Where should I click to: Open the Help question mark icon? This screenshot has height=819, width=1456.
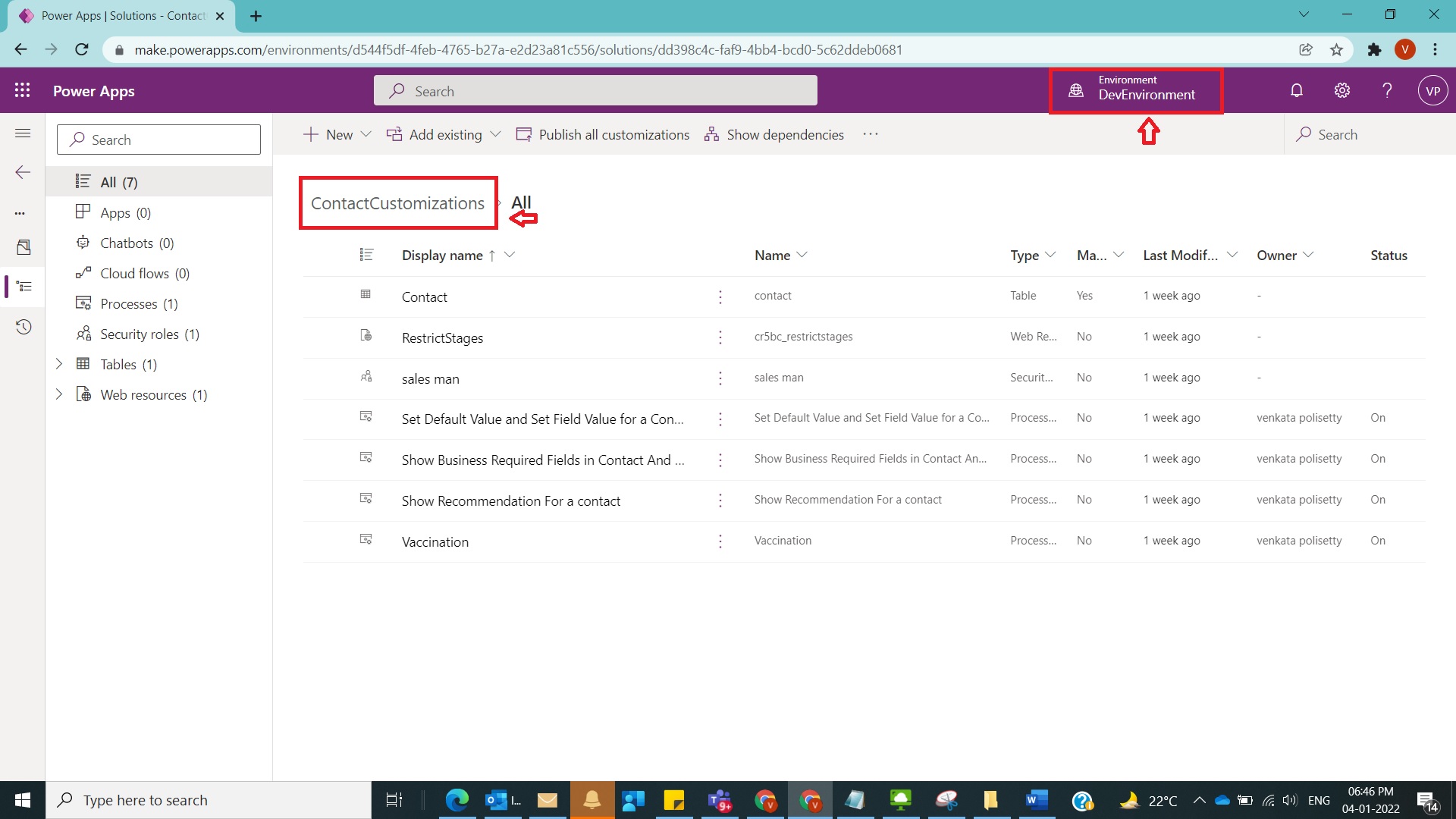[x=1387, y=89]
